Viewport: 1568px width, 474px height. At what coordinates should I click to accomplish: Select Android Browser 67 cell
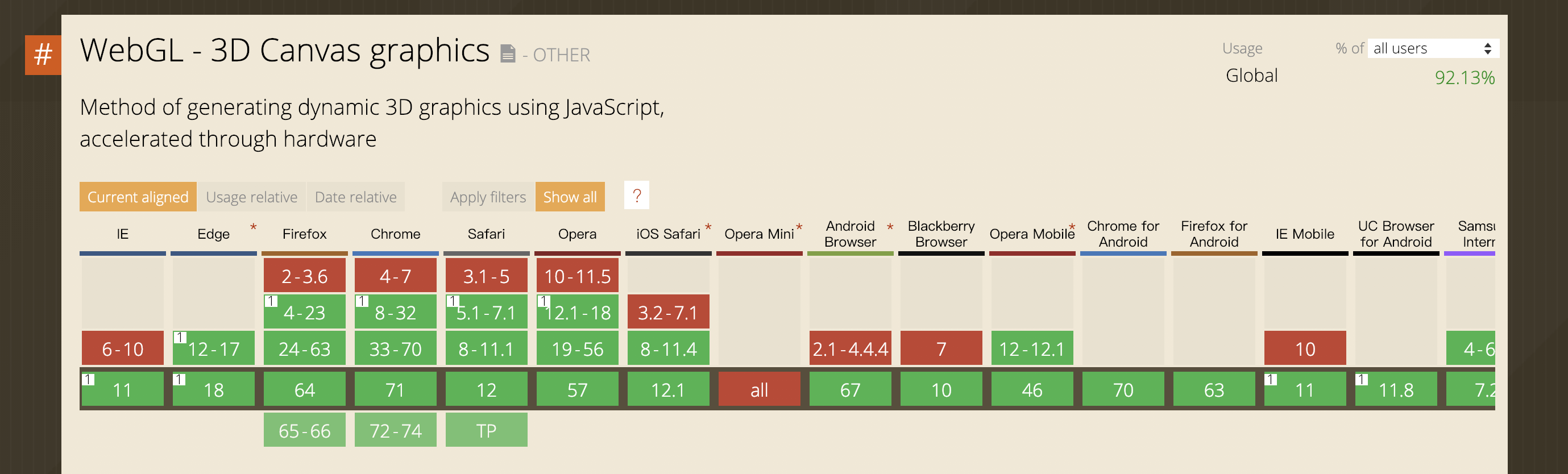pos(850,389)
